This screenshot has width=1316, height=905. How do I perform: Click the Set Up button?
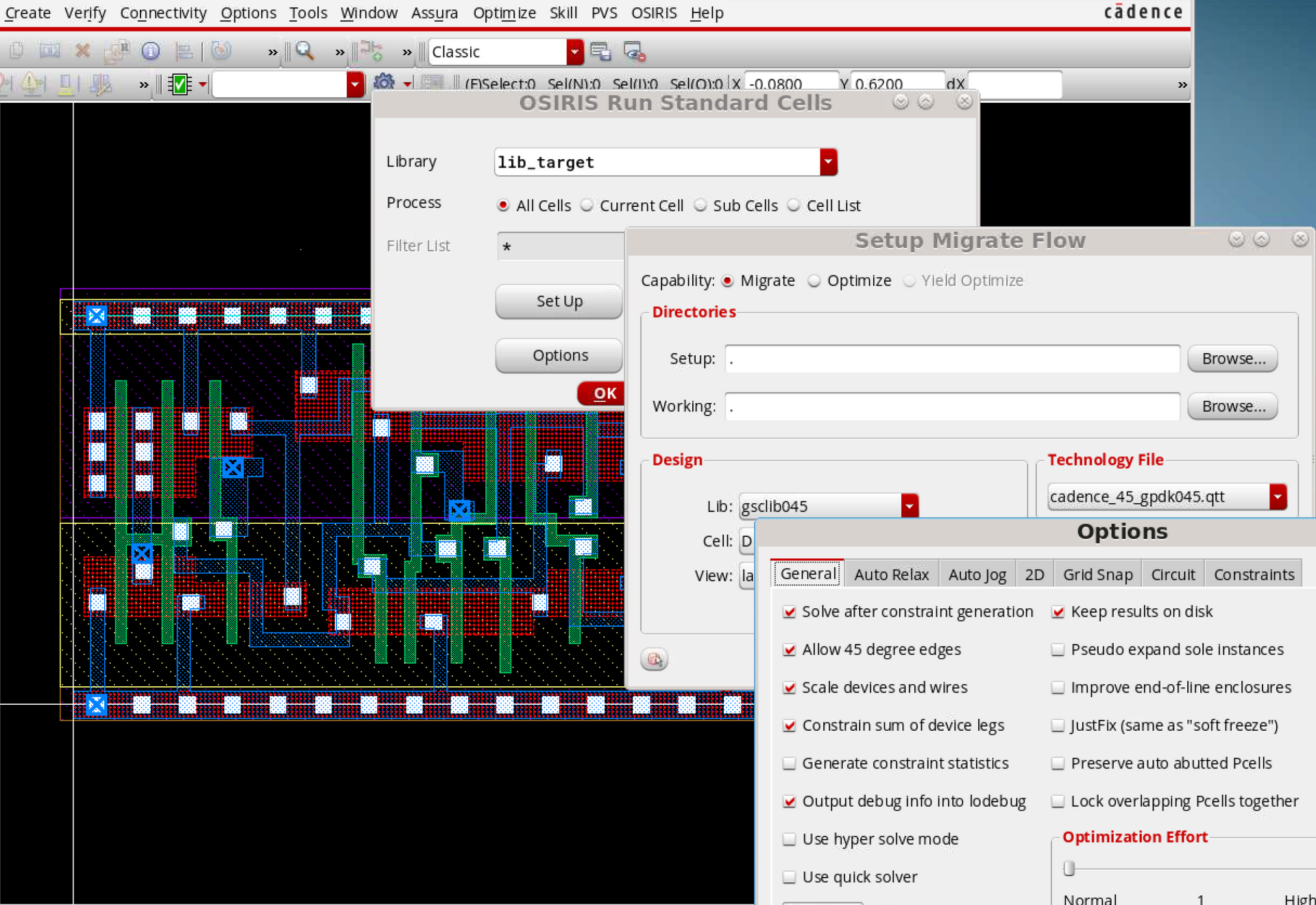[559, 301]
